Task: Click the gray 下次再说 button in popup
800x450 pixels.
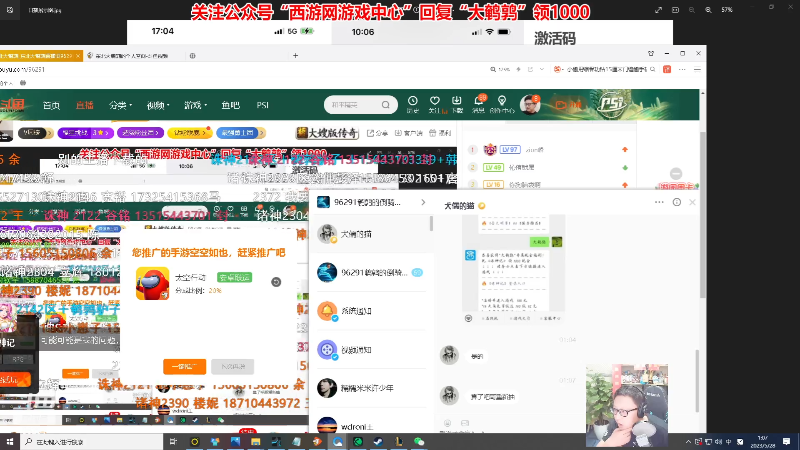Action: [233, 367]
